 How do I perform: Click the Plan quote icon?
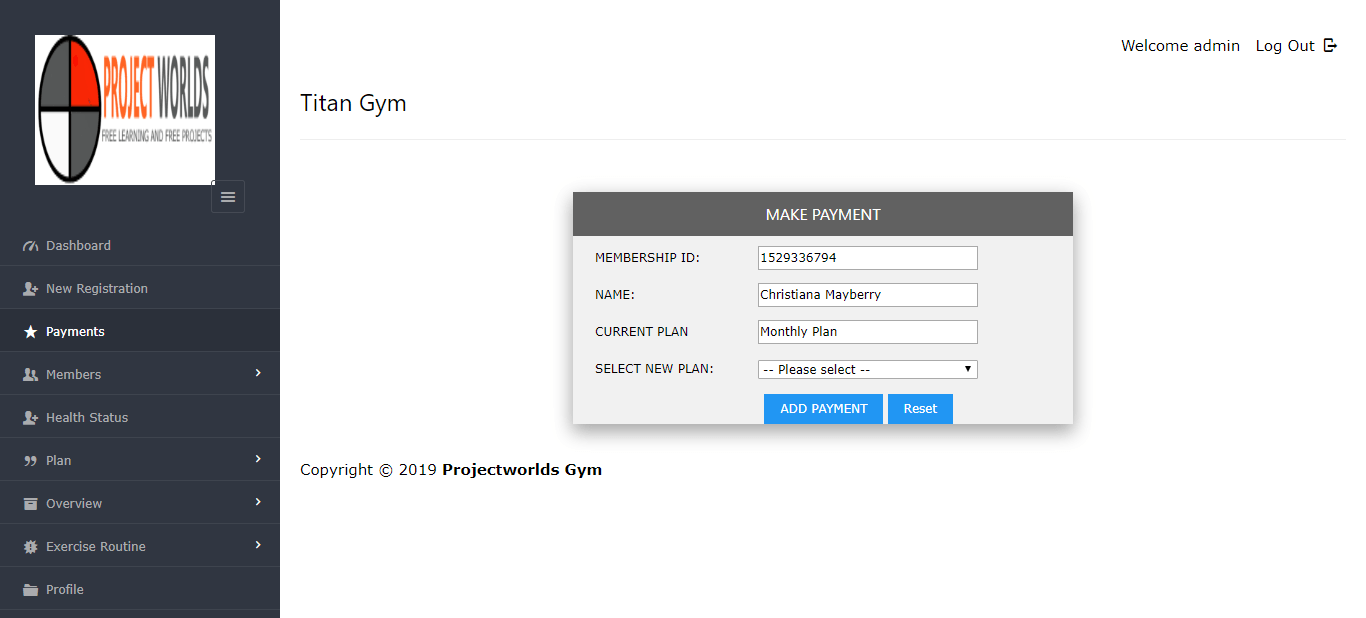point(30,461)
